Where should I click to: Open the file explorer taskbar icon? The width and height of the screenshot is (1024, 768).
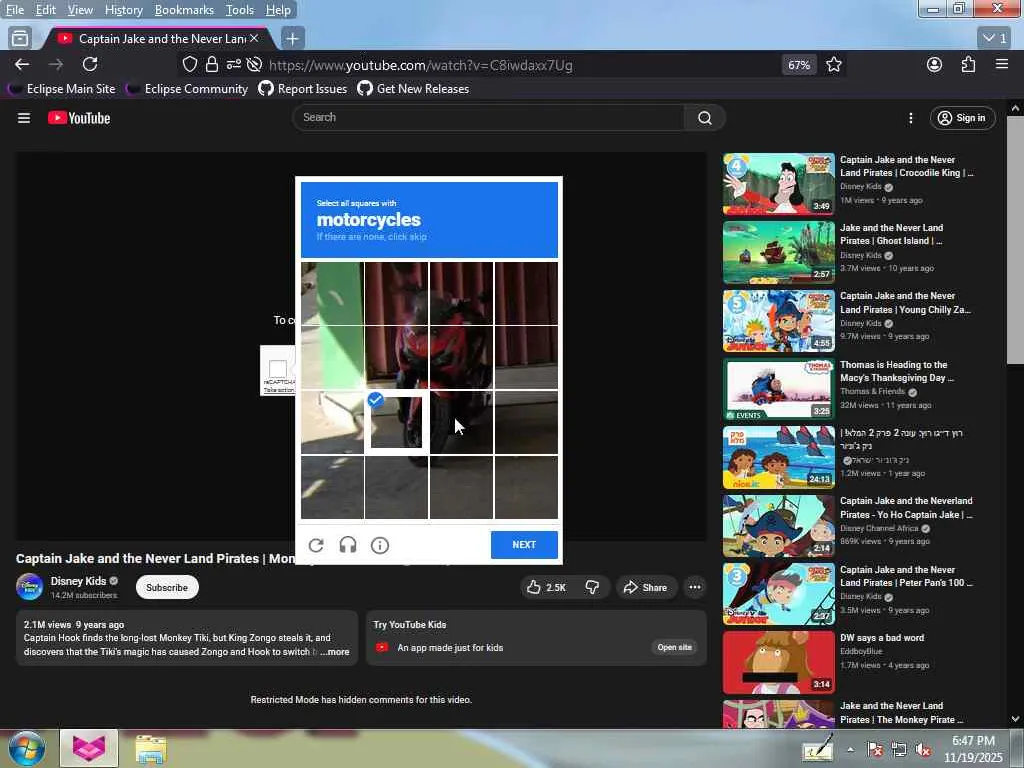point(151,748)
